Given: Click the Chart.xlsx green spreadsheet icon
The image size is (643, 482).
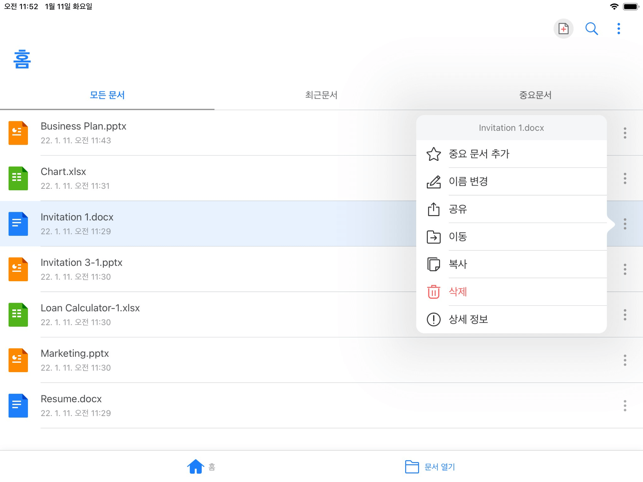Looking at the screenshot, I should [x=18, y=178].
